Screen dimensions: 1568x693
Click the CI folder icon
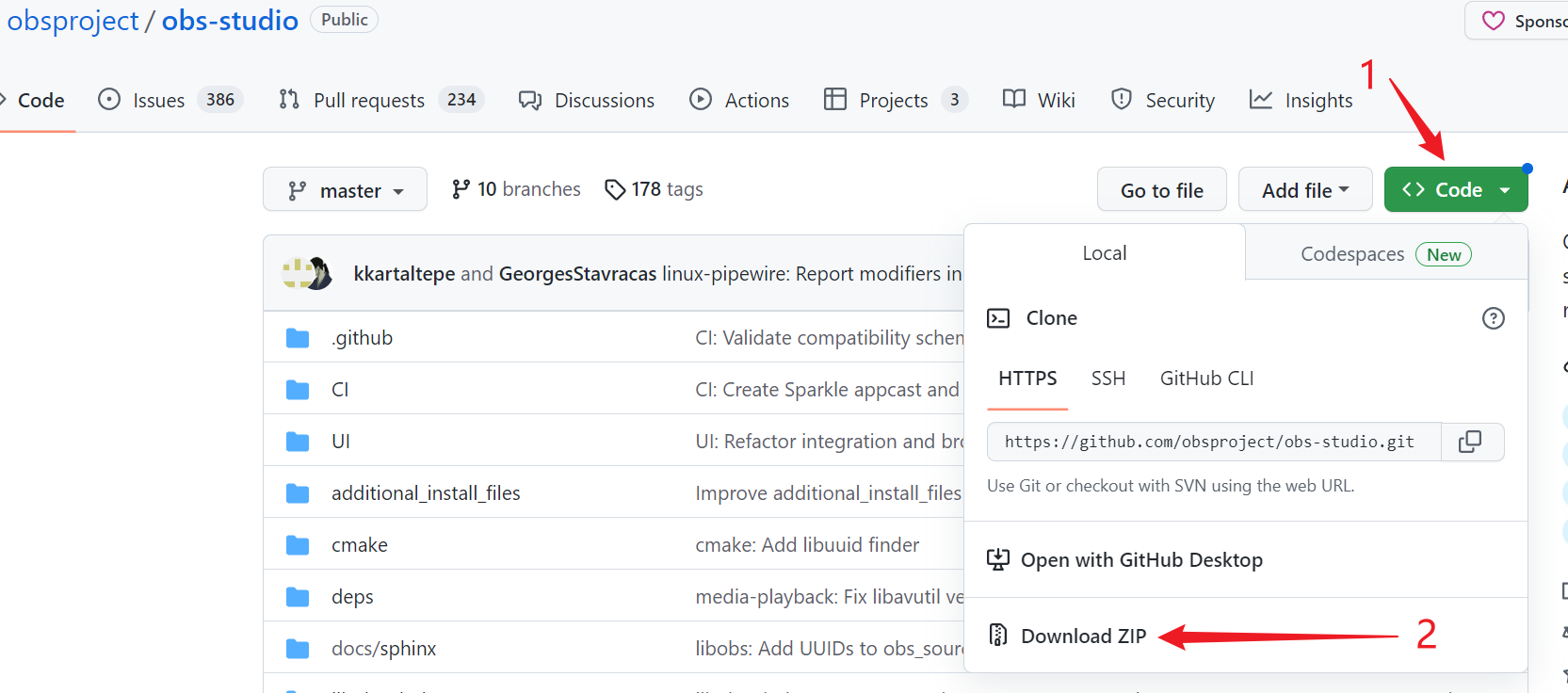(x=298, y=390)
